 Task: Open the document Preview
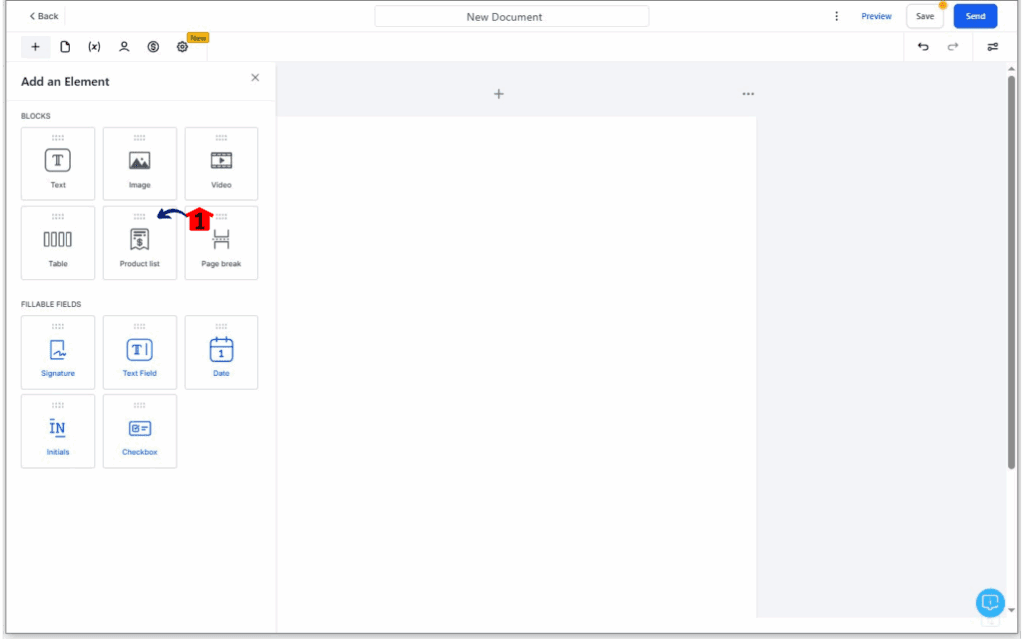pos(876,16)
